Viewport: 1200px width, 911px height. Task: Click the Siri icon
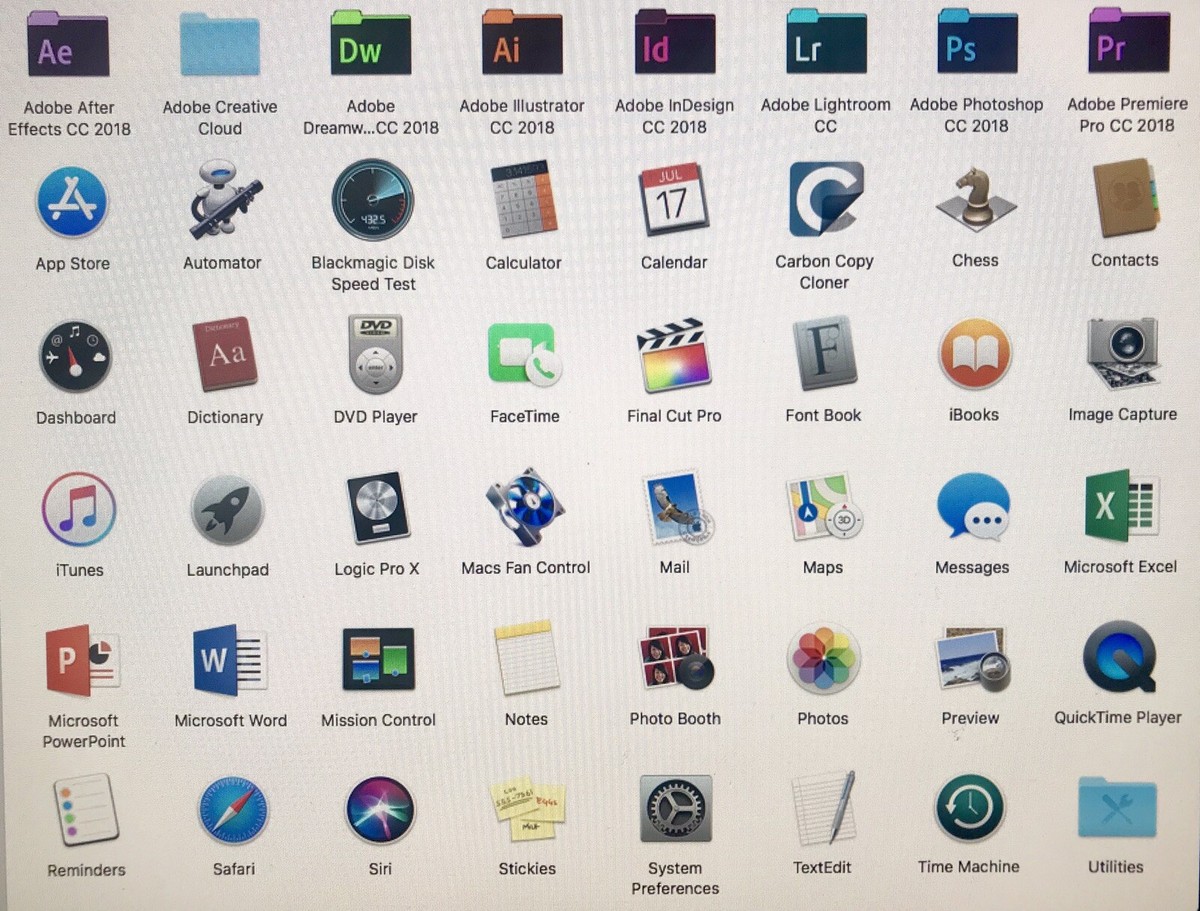click(x=380, y=809)
